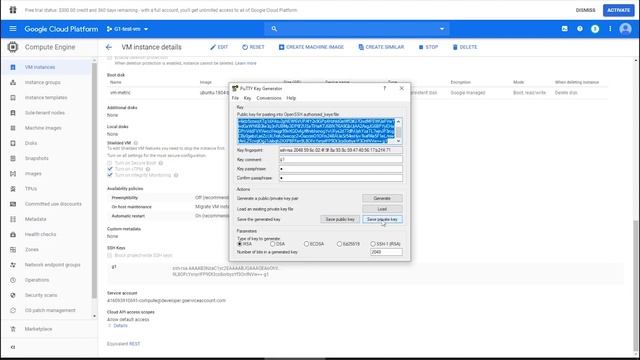640x360 pixels.
Task: Click the search magnifier icon
Action: [x=274, y=29]
